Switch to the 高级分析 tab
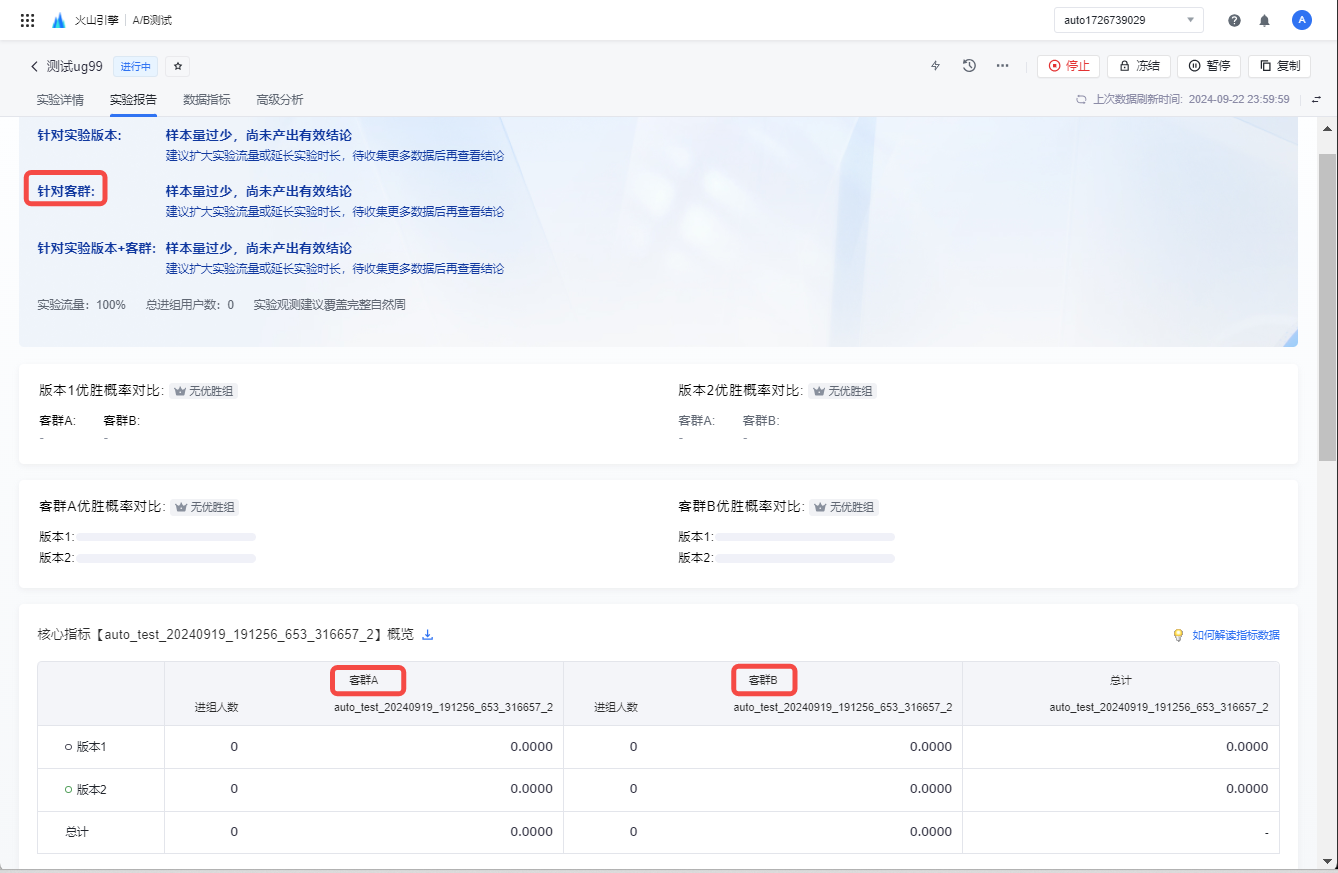Image resolution: width=1338 pixels, height=873 pixels. point(280,100)
